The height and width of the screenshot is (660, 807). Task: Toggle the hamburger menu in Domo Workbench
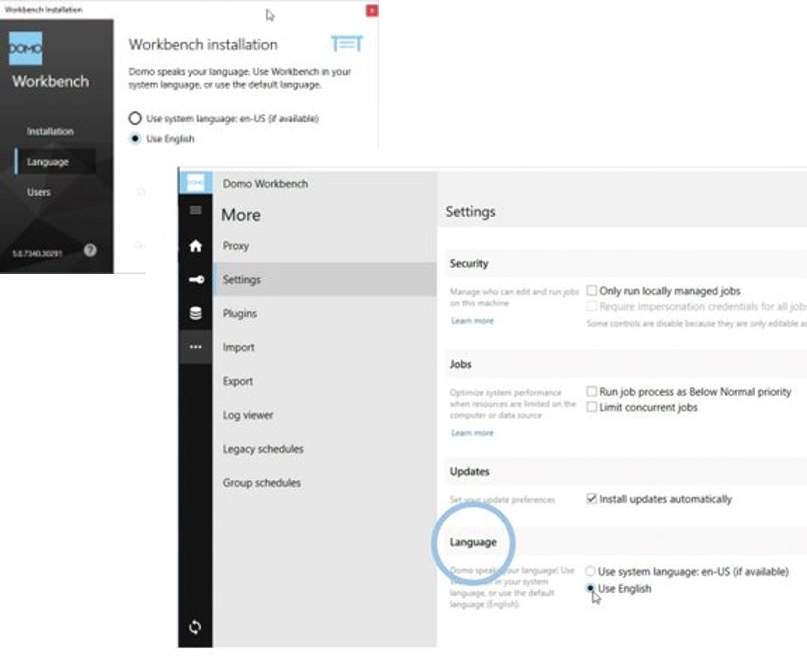coord(196,210)
